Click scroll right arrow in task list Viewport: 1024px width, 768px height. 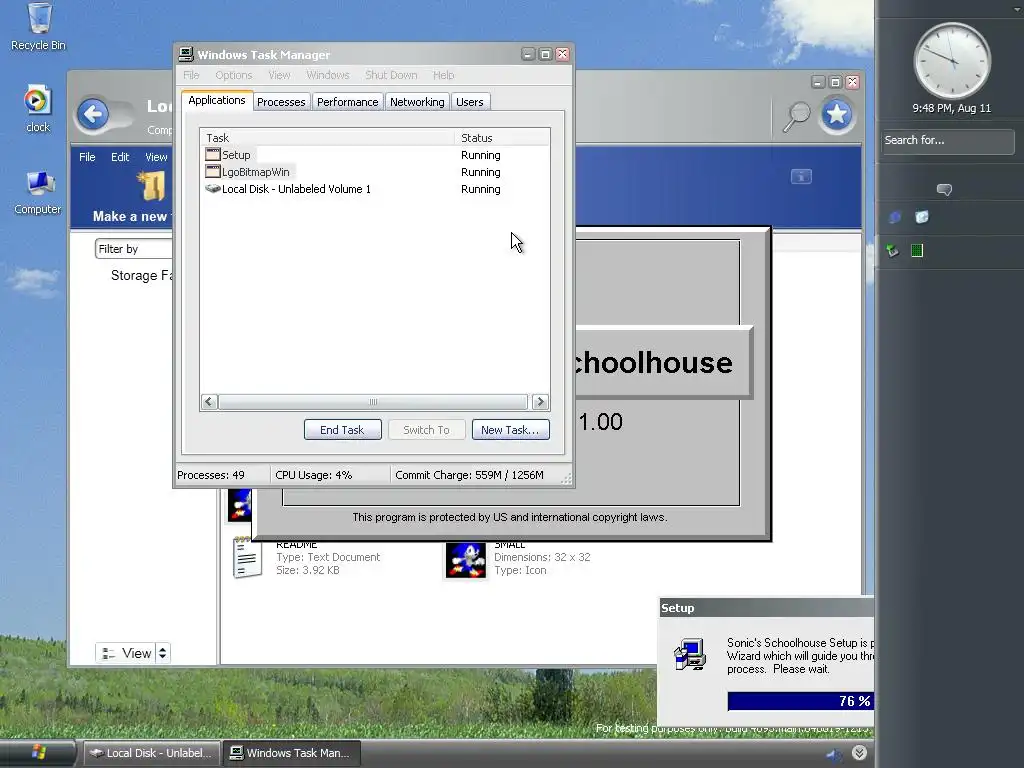tap(539, 402)
